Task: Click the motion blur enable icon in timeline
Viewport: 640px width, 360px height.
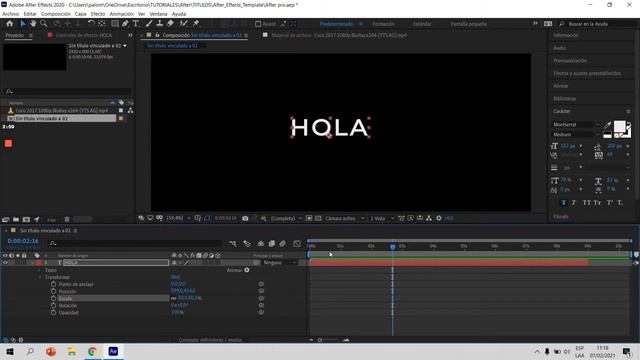Action: click(x=282, y=244)
